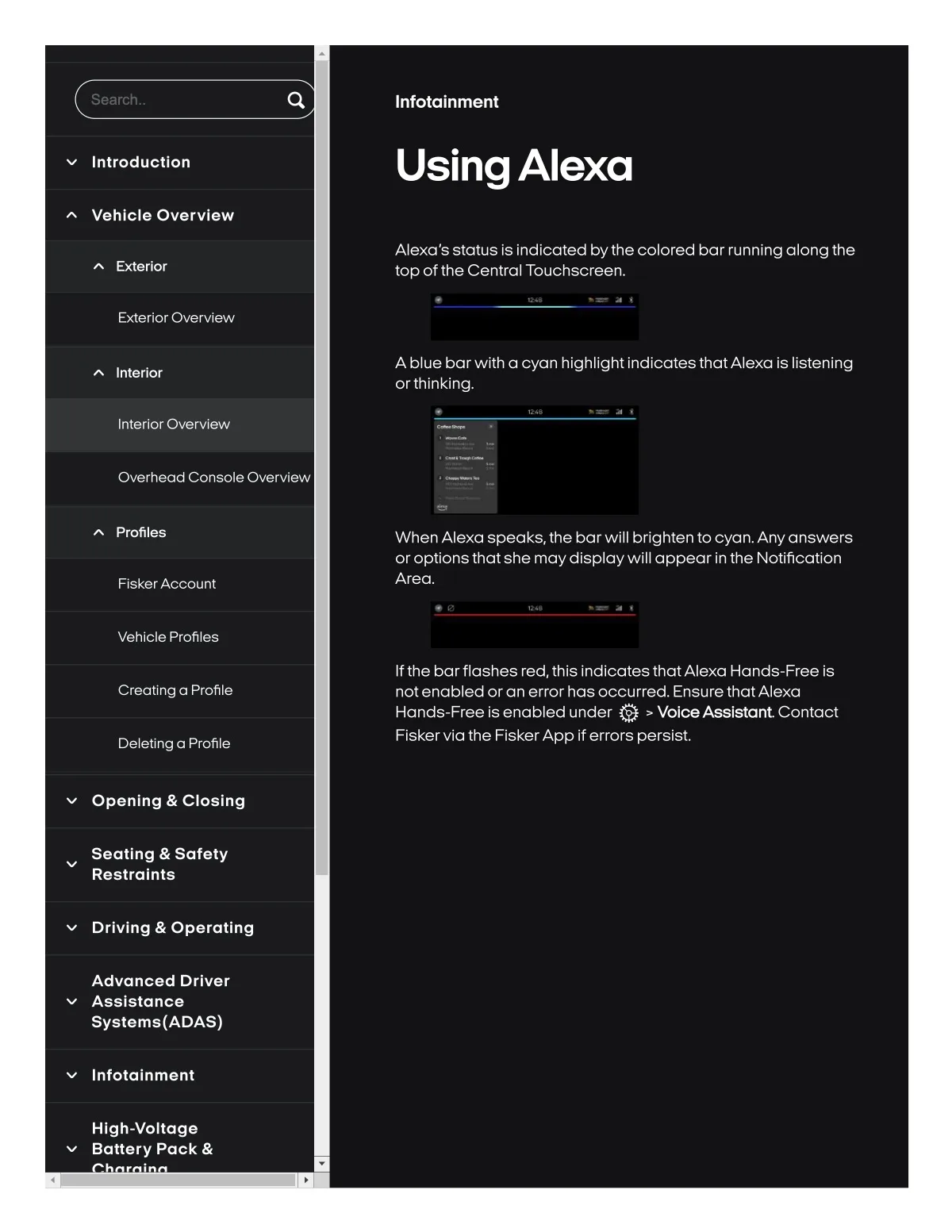Open the Exterior Overview page
Screen dimensions: 952x1232
[180, 318]
